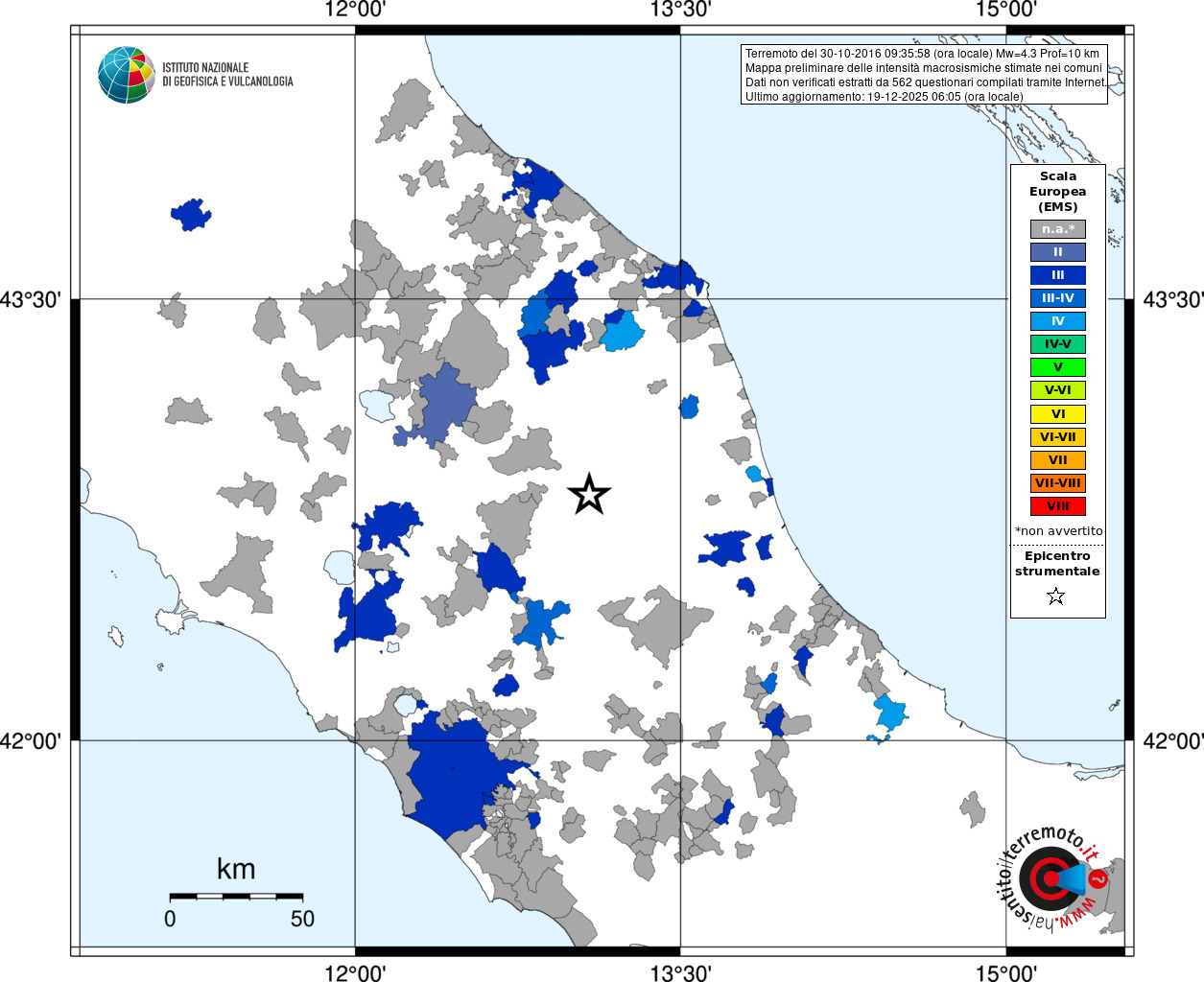Click the left 42°00' latitude label
This screenshot has height=982, width=1204.
tap(31, 741)
